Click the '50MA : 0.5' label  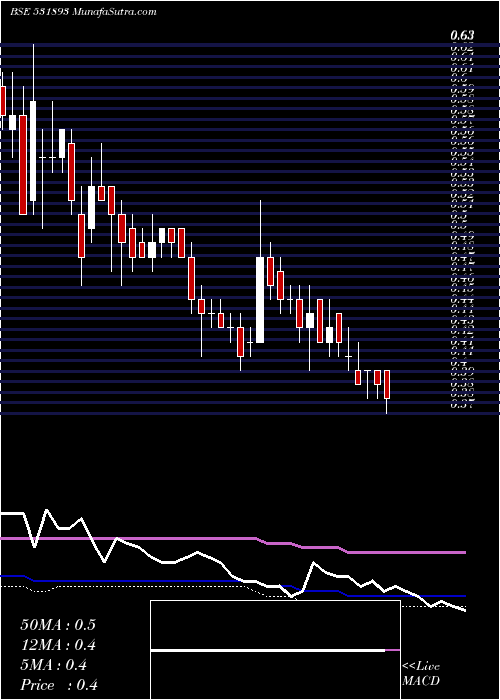point(58,625)
